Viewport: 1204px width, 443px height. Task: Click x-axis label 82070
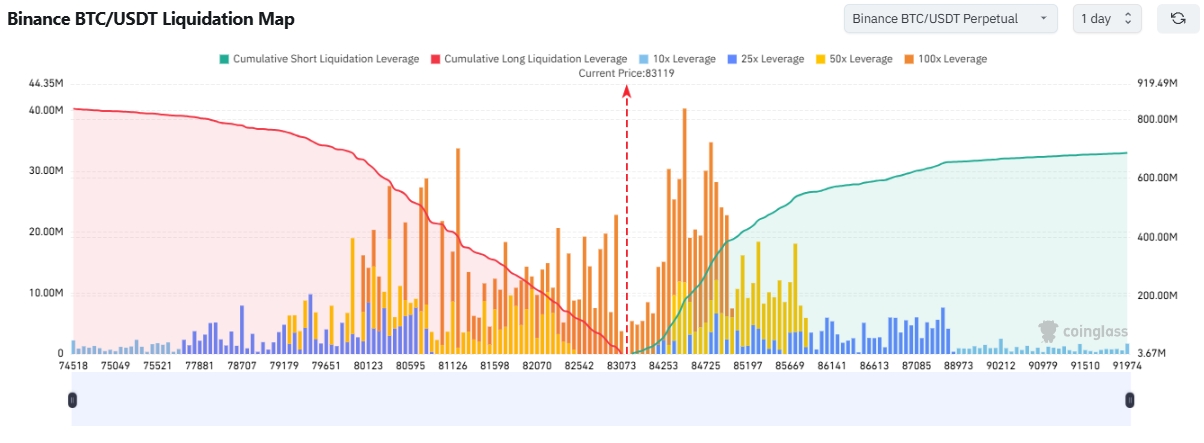point(539,367)
